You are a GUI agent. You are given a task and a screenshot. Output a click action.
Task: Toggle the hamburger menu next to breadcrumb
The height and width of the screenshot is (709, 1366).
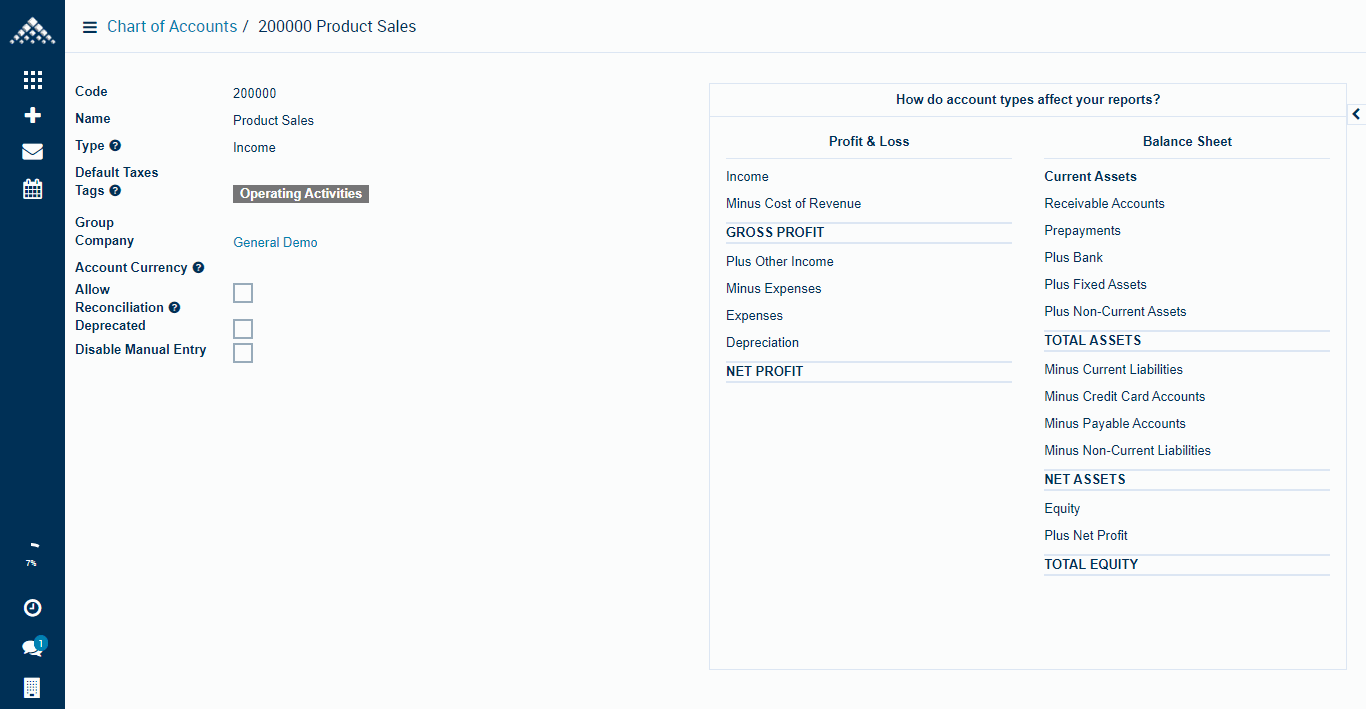tap(90, 27)
